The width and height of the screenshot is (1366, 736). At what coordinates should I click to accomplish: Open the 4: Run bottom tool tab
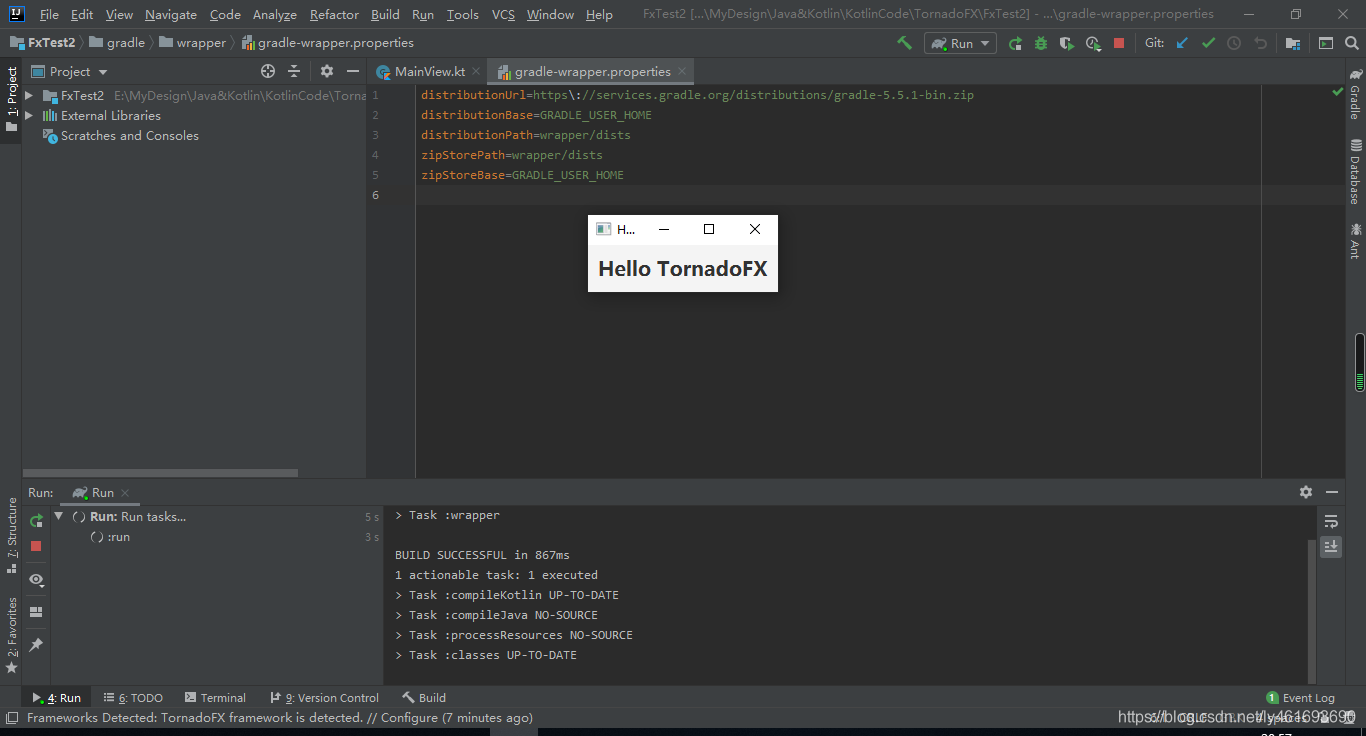point(57,698)
